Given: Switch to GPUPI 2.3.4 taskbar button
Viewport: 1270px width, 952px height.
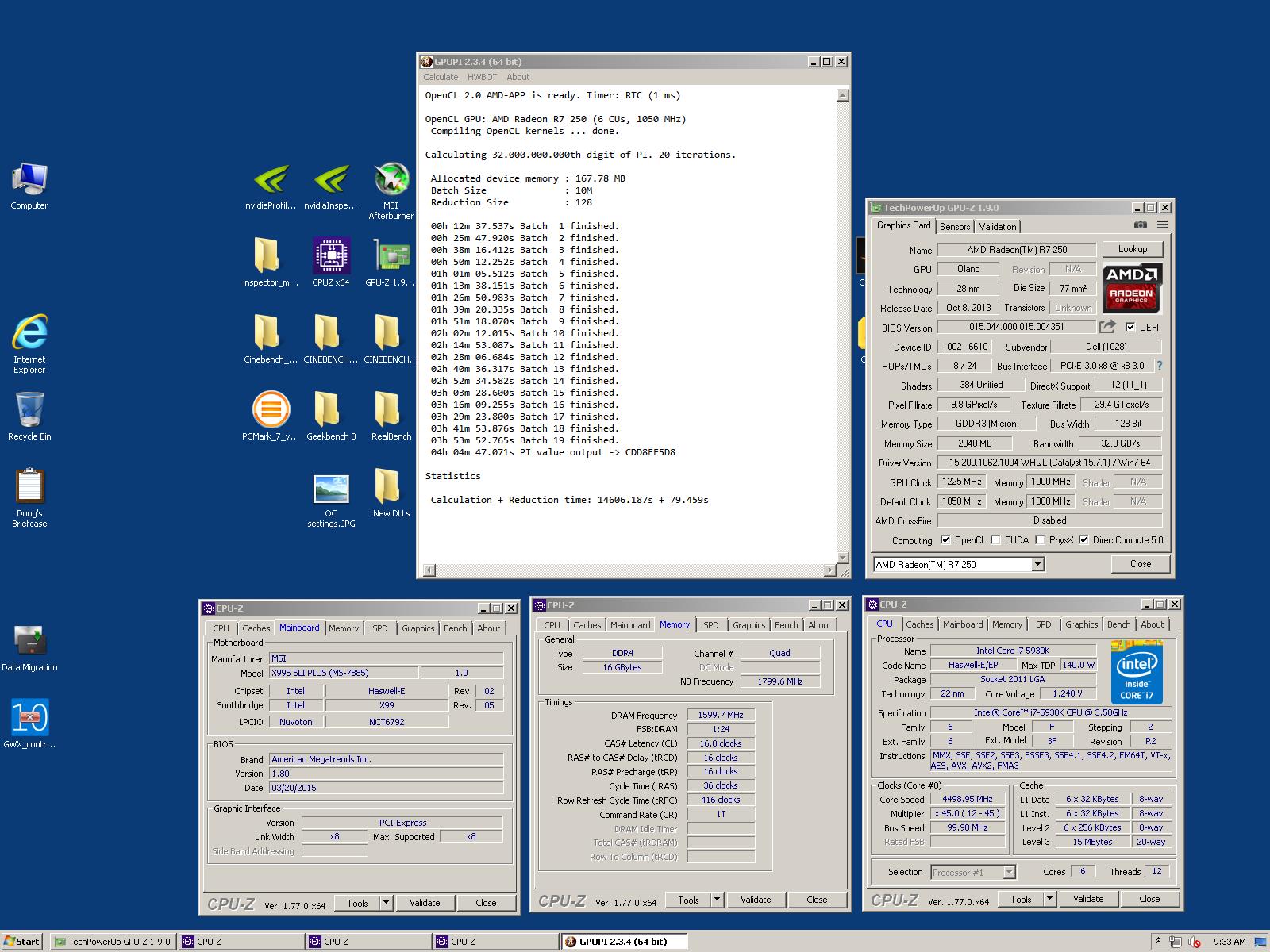Looking at the screenshot, I should (623, 942).
